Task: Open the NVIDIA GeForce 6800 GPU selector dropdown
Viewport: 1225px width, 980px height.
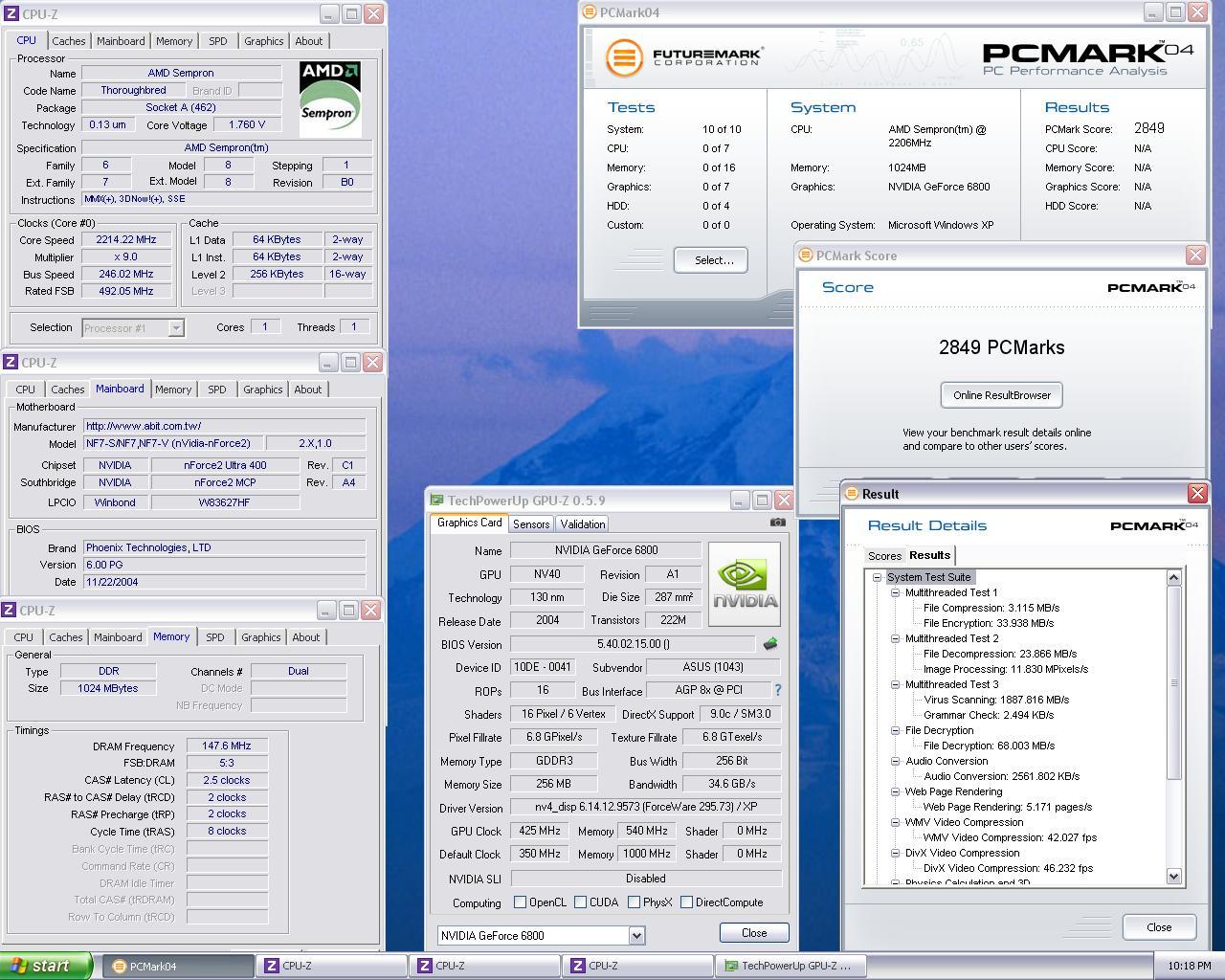Action: 636,935
